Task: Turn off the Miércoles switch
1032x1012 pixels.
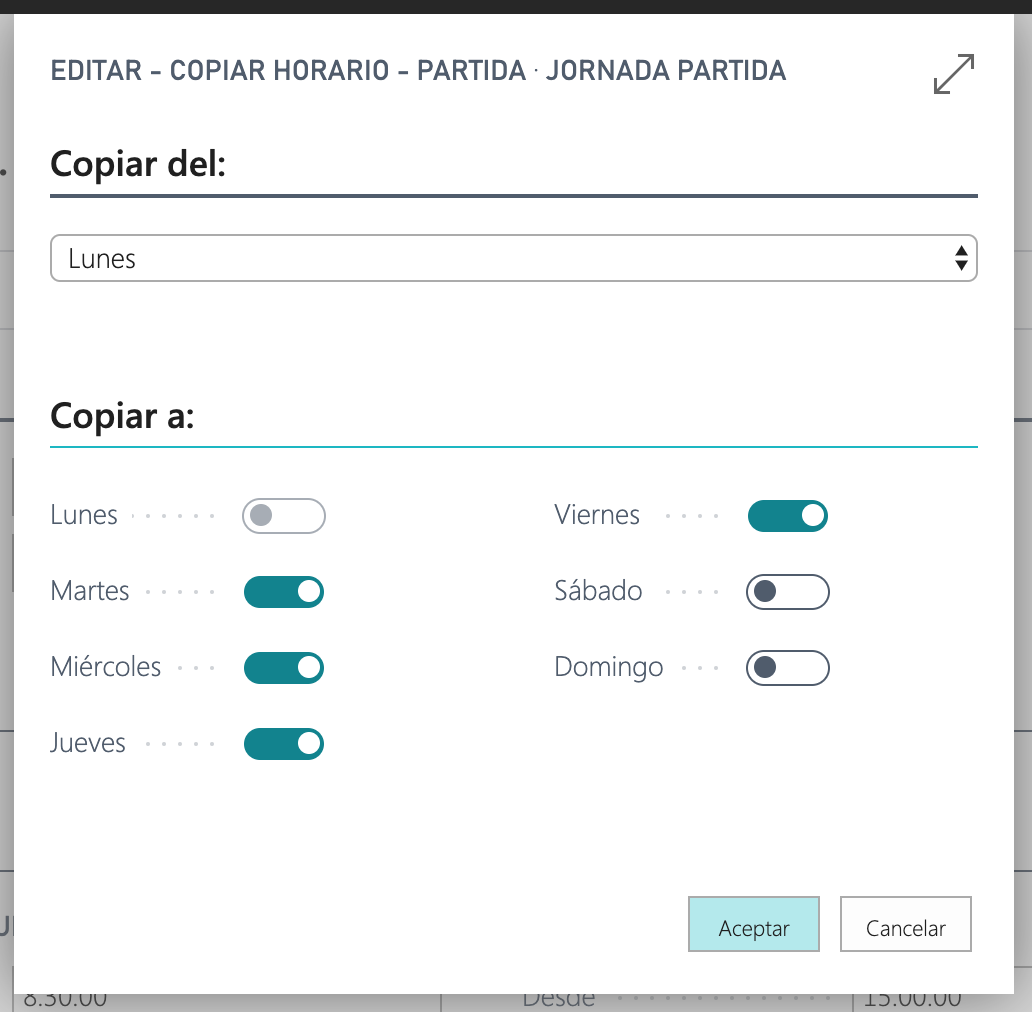Action: point(284,668)
